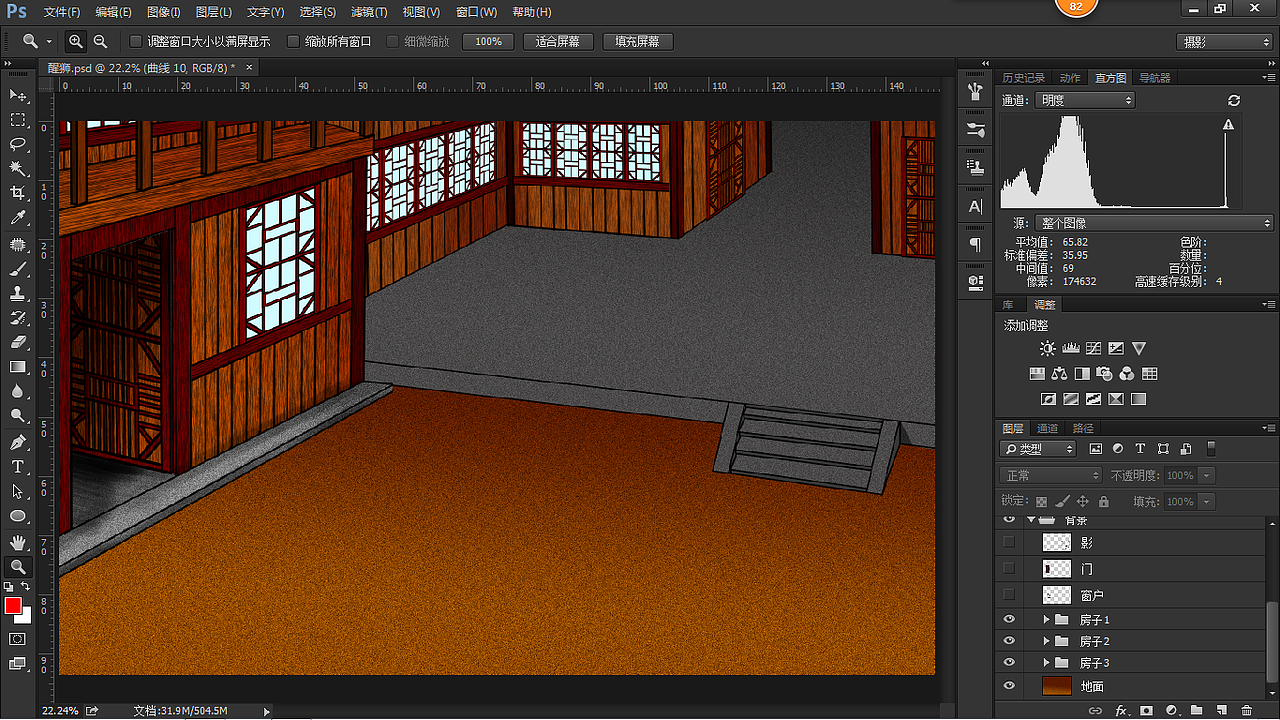Screen dimensions: 1280x720
Task: Hide the 房子3 group
Action: (x=1009, y=663)
